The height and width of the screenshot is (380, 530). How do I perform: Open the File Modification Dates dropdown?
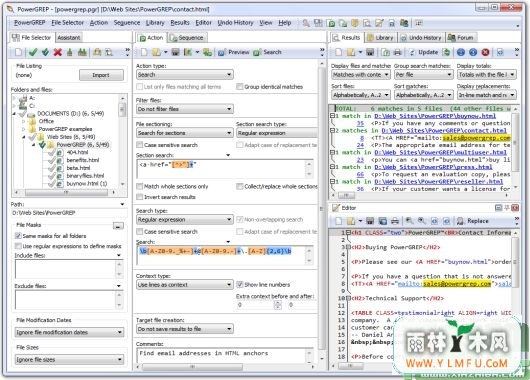pos(69,332)
